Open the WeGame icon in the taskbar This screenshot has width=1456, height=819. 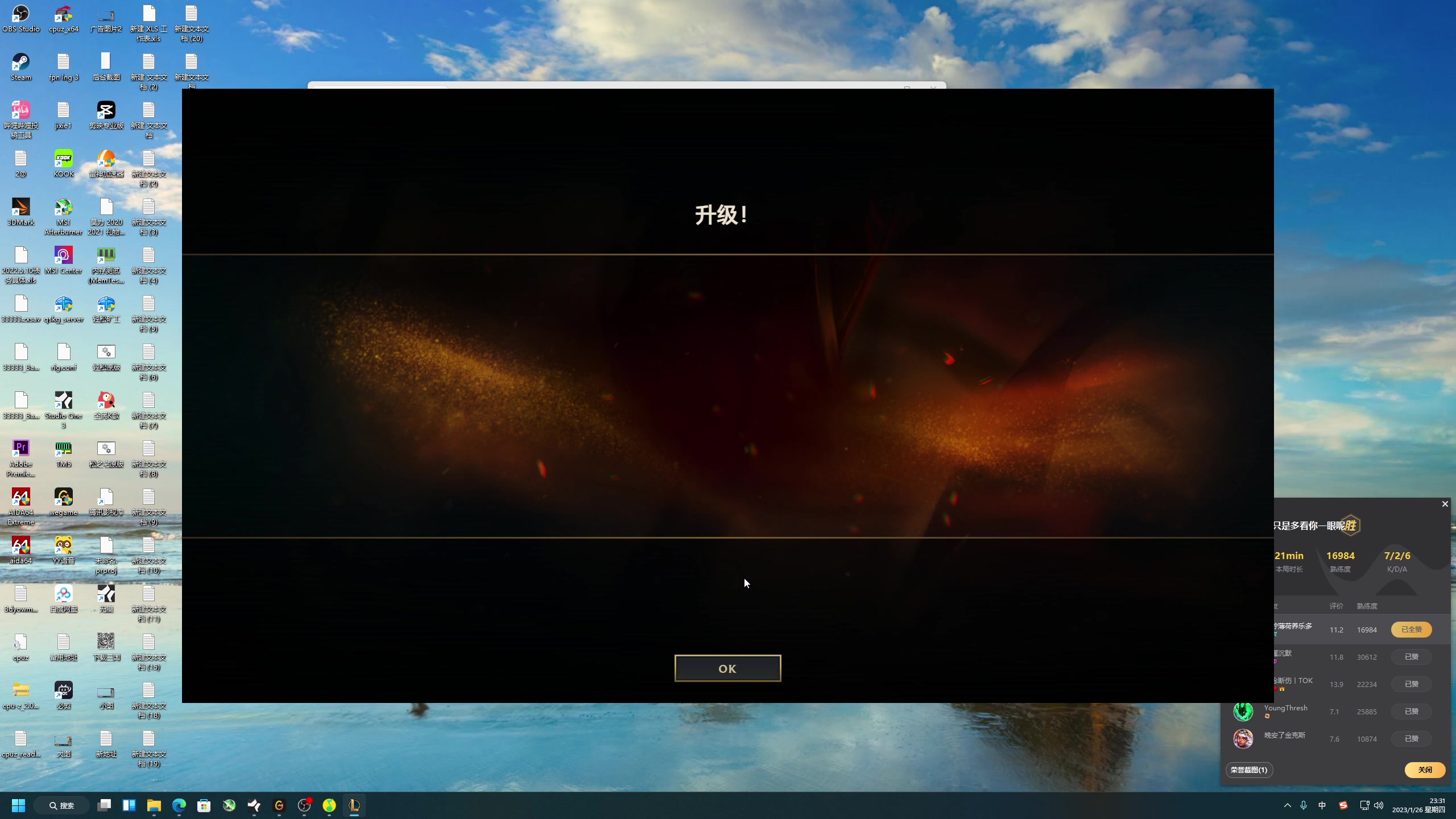(279, 805)
